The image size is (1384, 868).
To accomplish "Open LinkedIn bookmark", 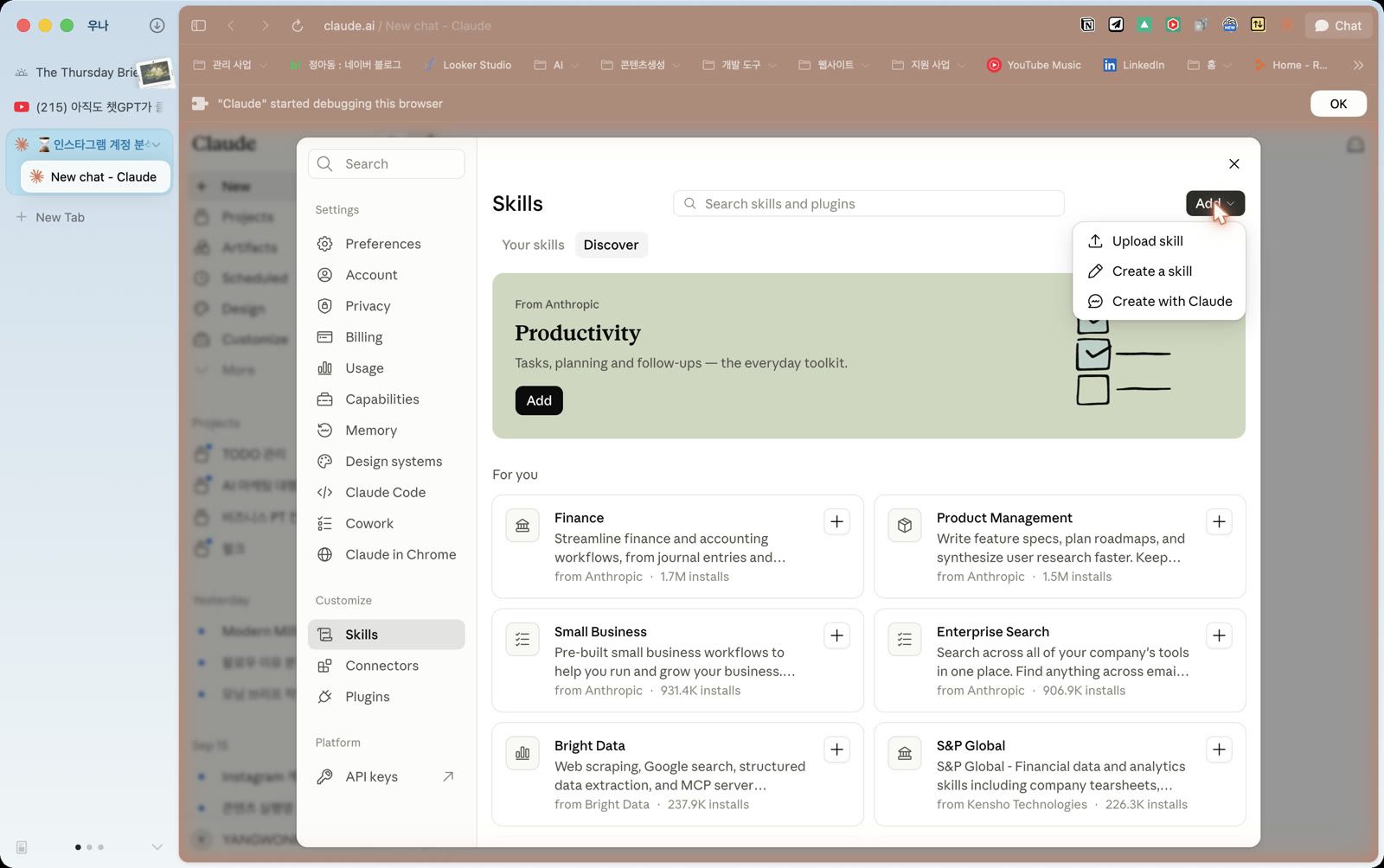I will point(1134,65).
